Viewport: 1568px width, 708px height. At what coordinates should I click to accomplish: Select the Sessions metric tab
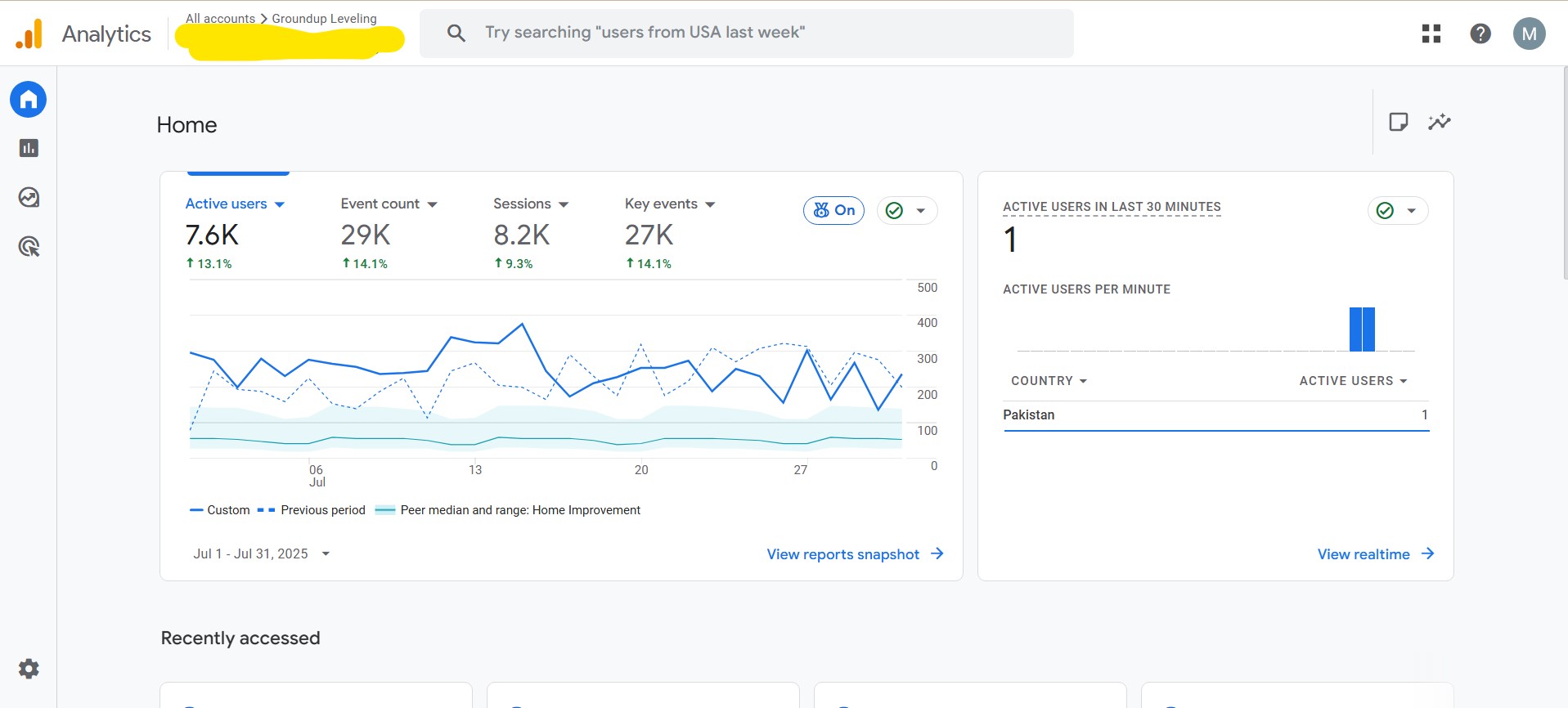point(522,204)
